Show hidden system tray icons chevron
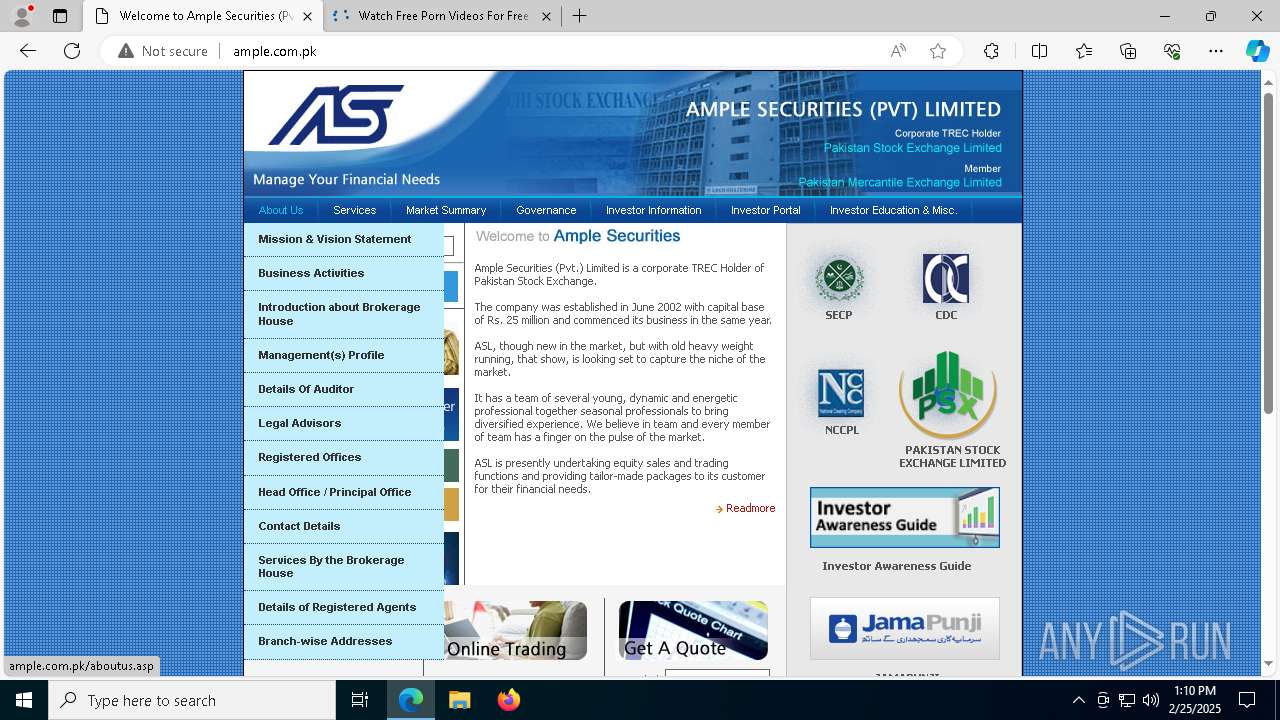The height and width of the screenshot is (720, 1280). coord(1078,700)
